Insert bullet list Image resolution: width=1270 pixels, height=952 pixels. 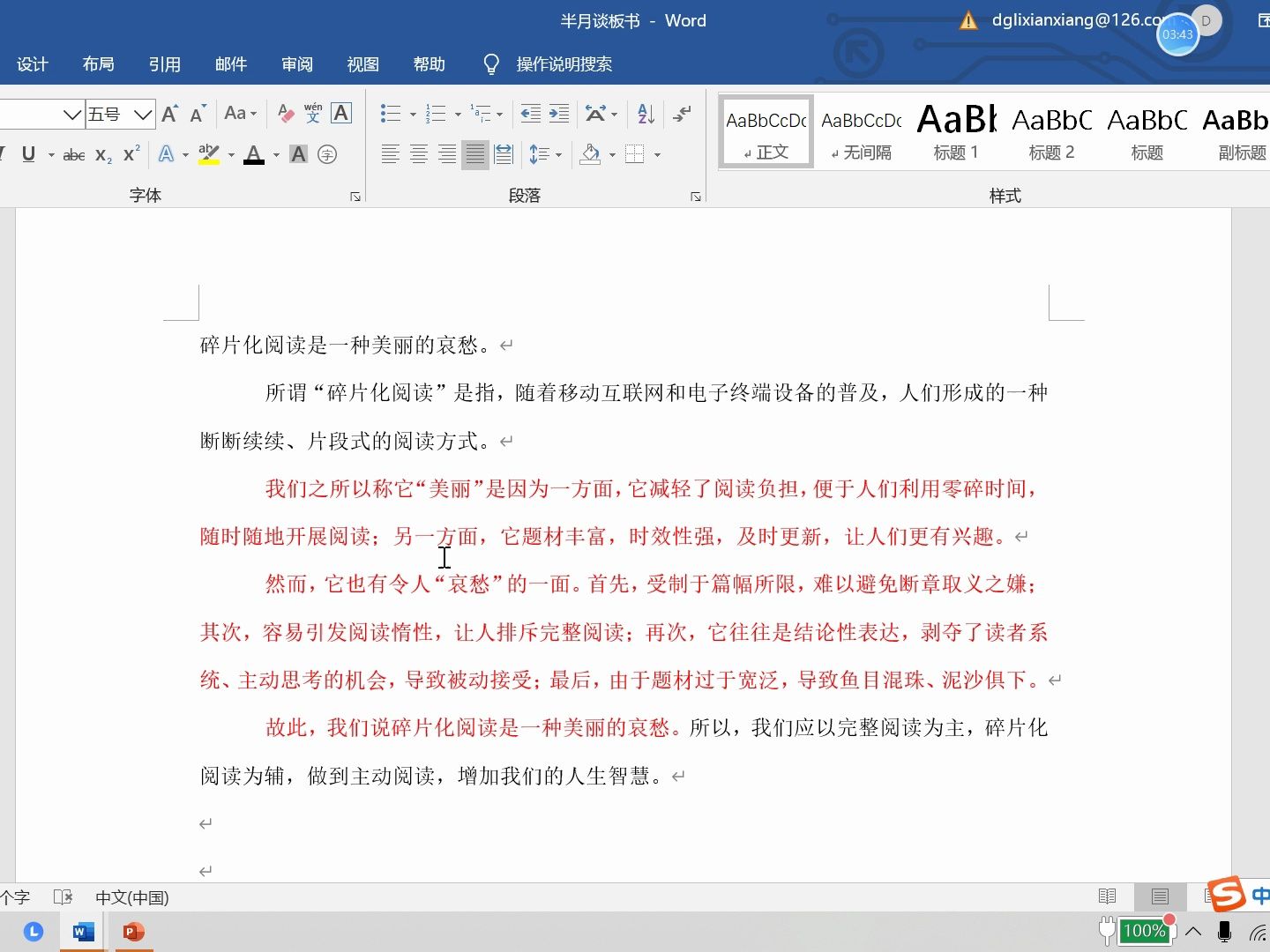coord(391,114)
